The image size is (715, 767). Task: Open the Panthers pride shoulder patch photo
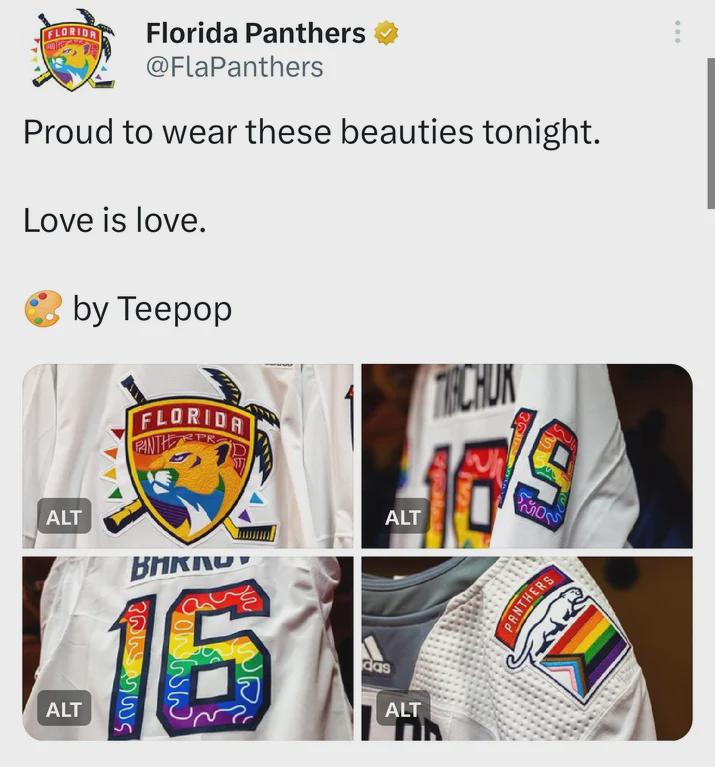(527, 648)
